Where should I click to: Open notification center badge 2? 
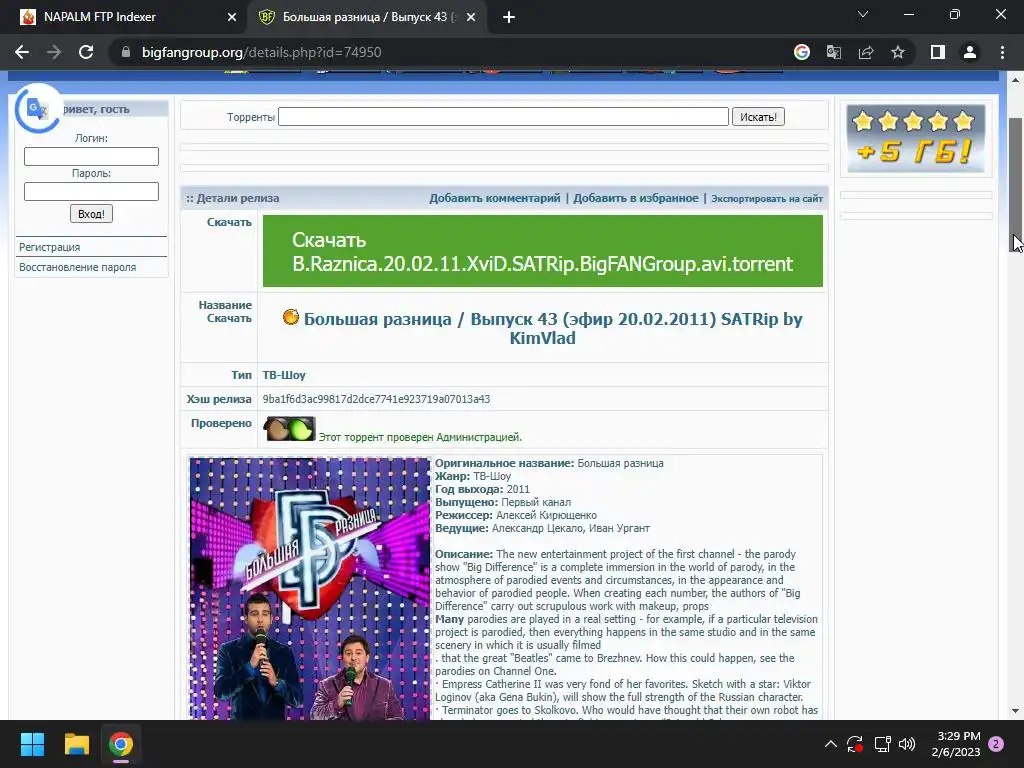(997, 744)
